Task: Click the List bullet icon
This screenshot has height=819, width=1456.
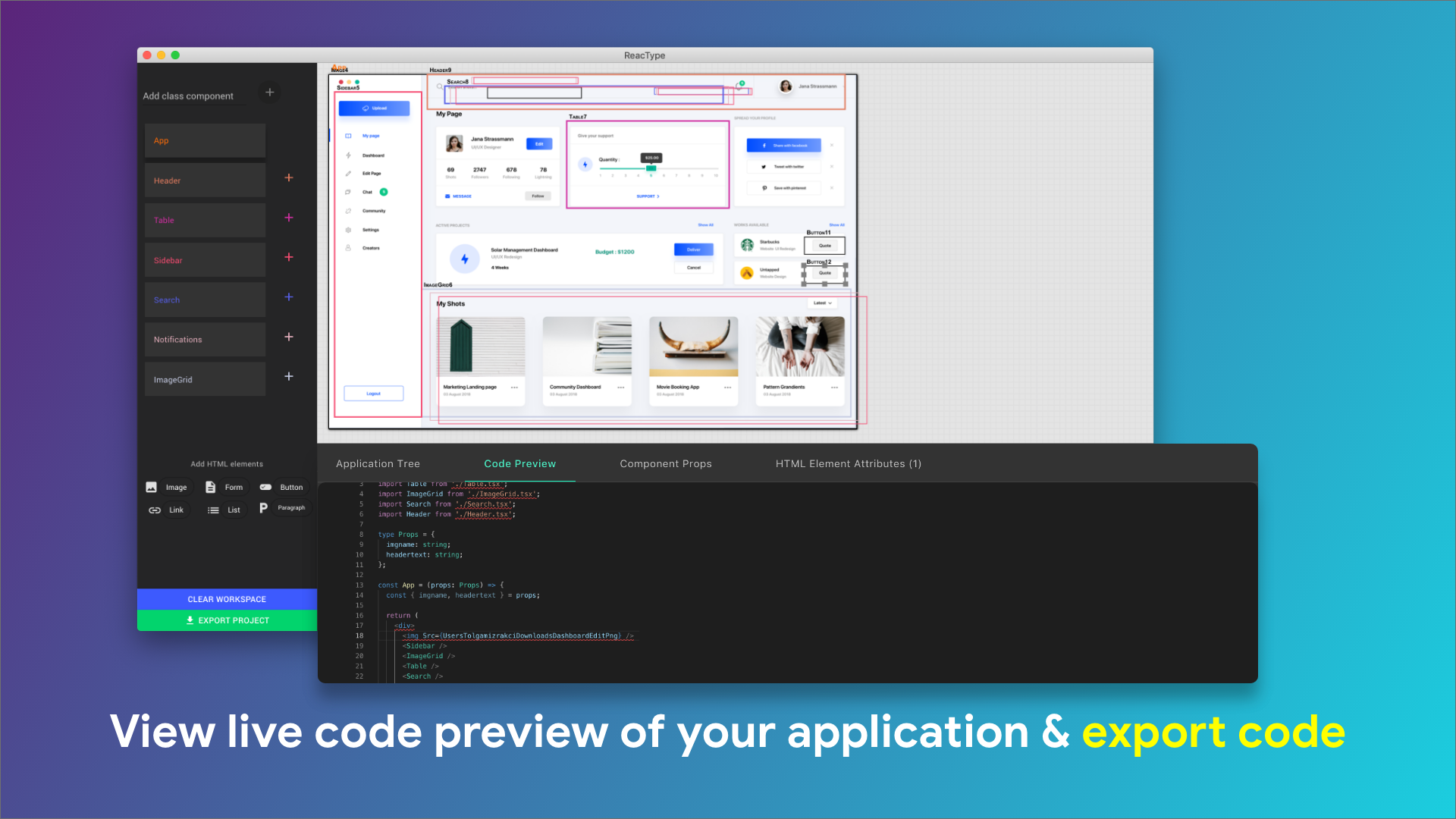Action: [213, 510]
